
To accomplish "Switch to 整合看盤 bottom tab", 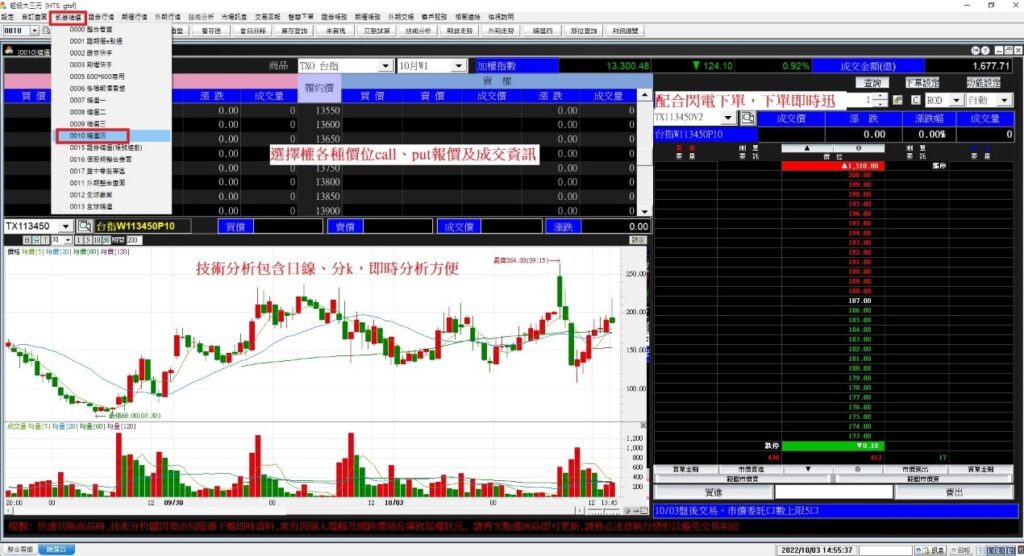I will [20, 549].
